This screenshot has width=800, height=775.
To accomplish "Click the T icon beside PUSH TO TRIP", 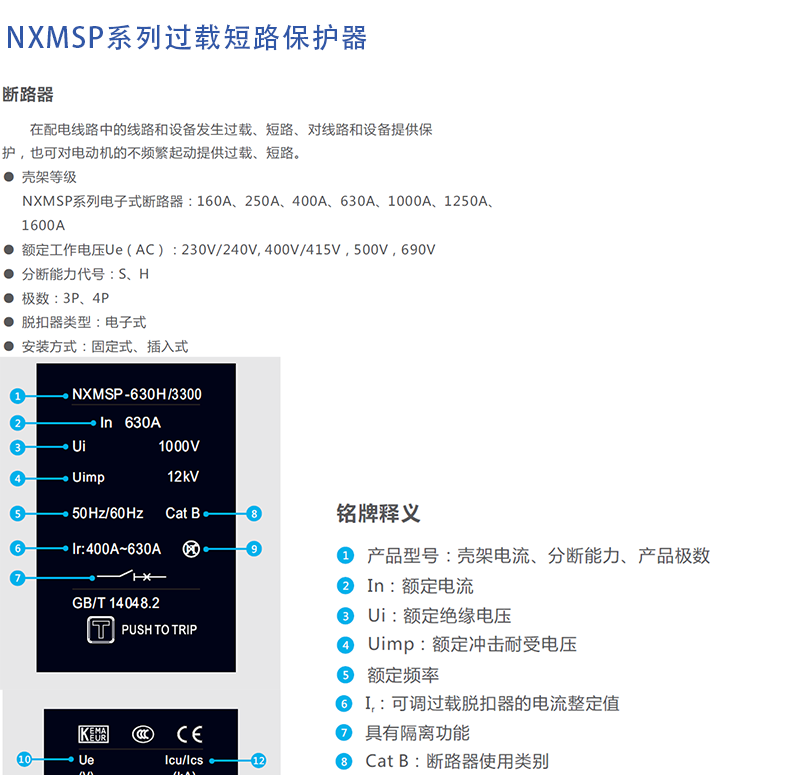I will coord(101,630).
